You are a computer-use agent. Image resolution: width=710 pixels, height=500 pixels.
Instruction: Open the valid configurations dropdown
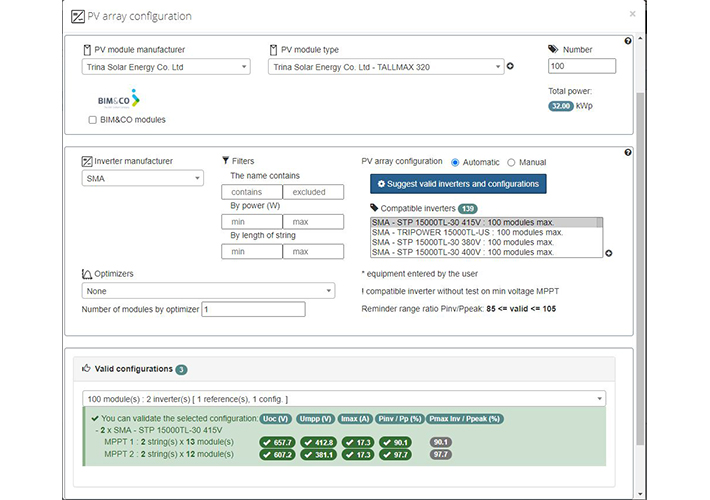pyautogui.click(x=344, y=399)
